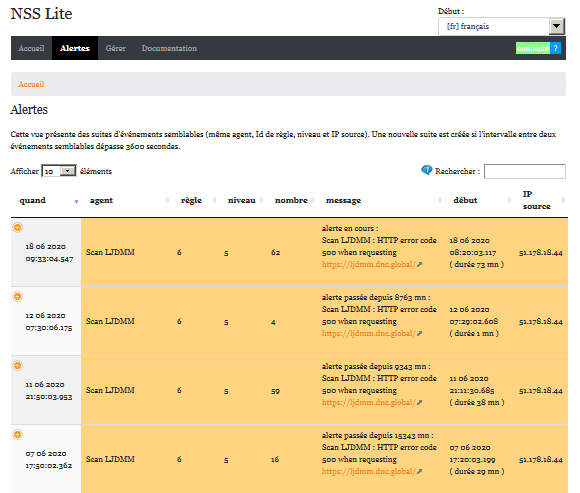Go to Accueil in the navigation bar
This screenshot has width=580, height=493.
click(x=31, y=48)
